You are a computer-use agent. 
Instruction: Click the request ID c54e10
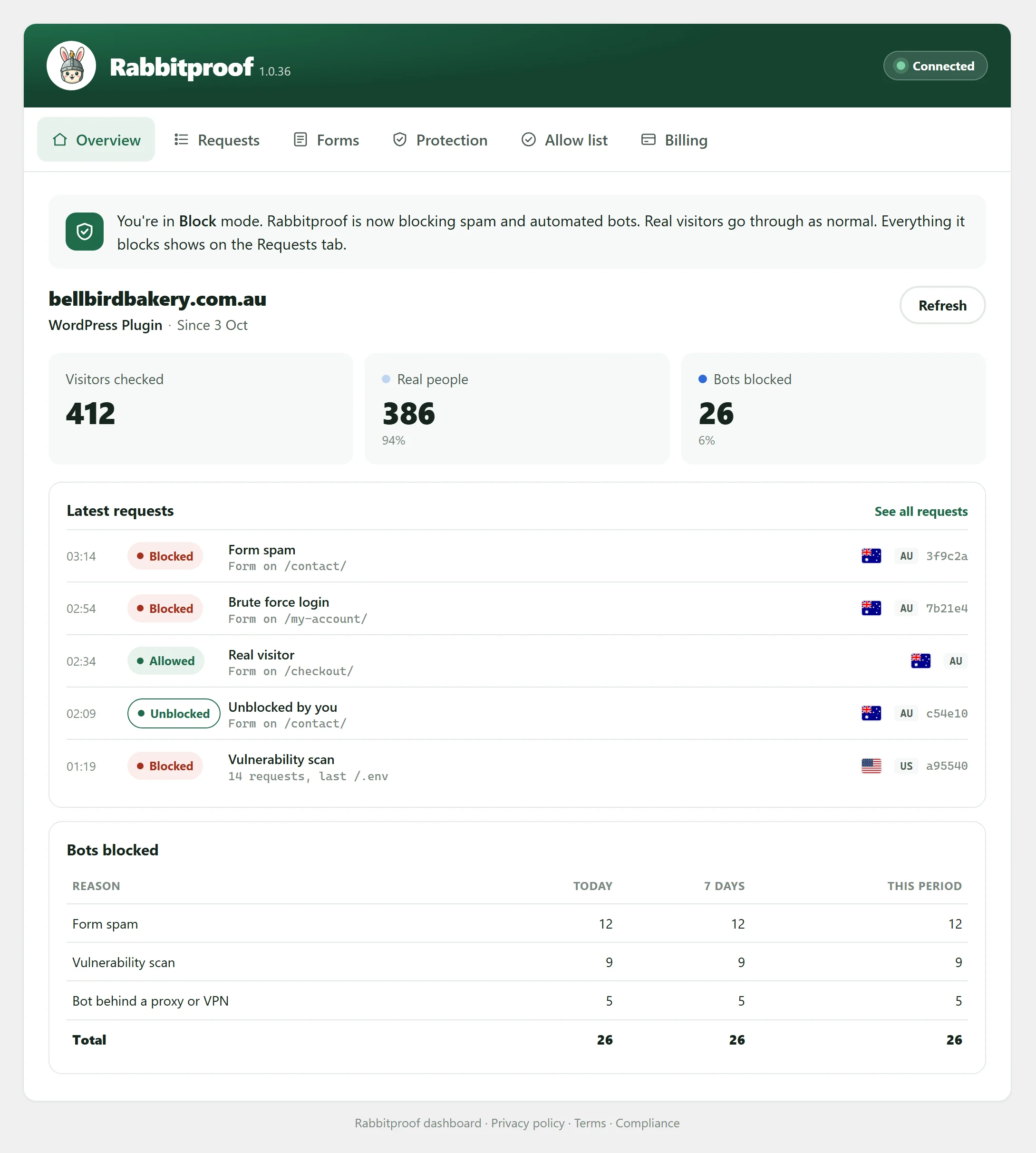click(947, 713)
